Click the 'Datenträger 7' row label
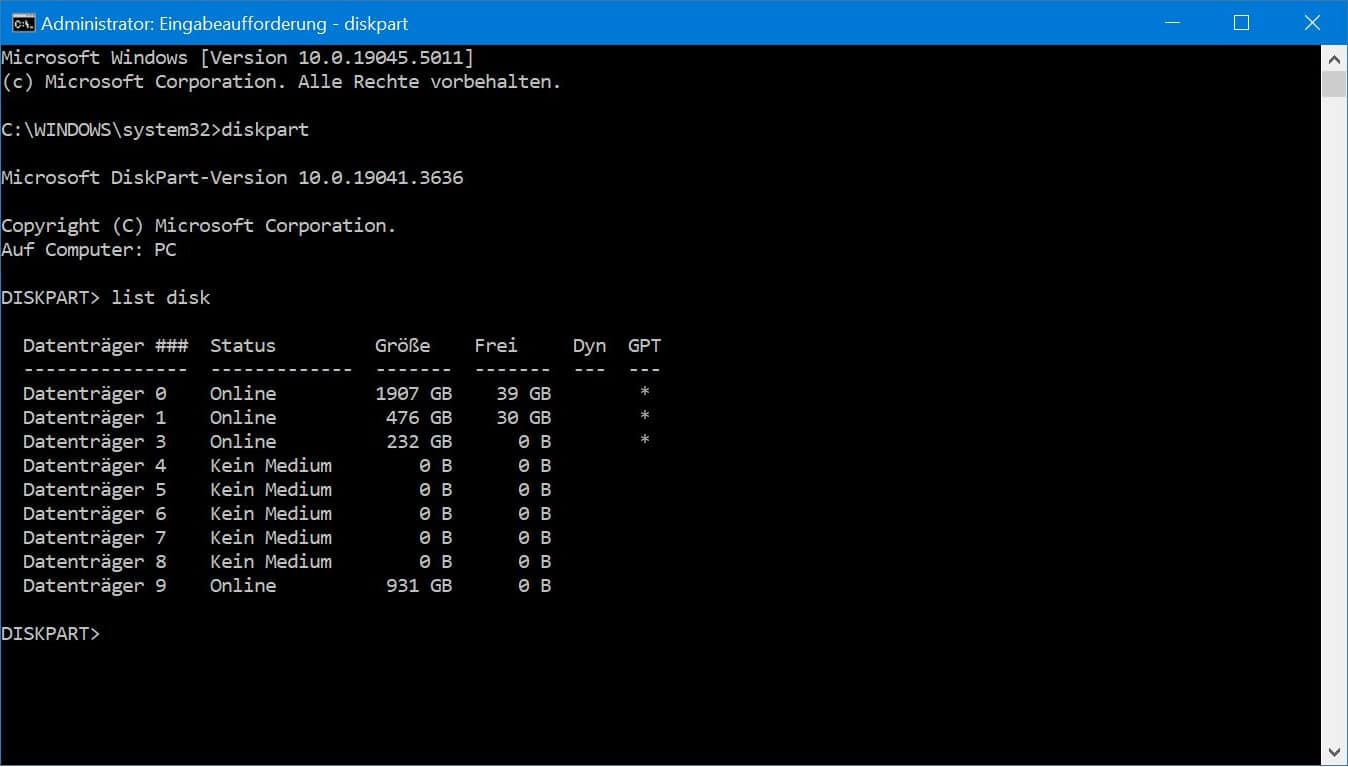 95,538
